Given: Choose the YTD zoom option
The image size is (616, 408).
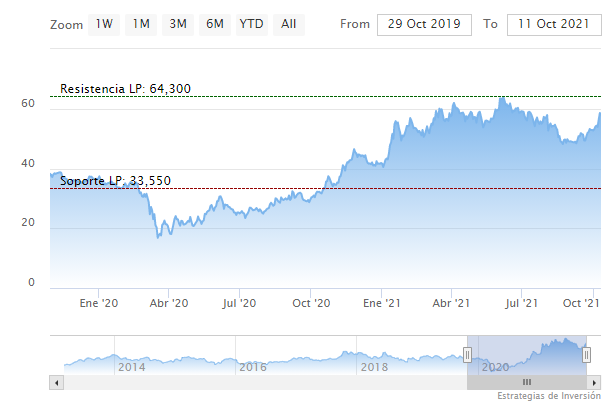Looking at the screenshot, I should tap(251, 23).
